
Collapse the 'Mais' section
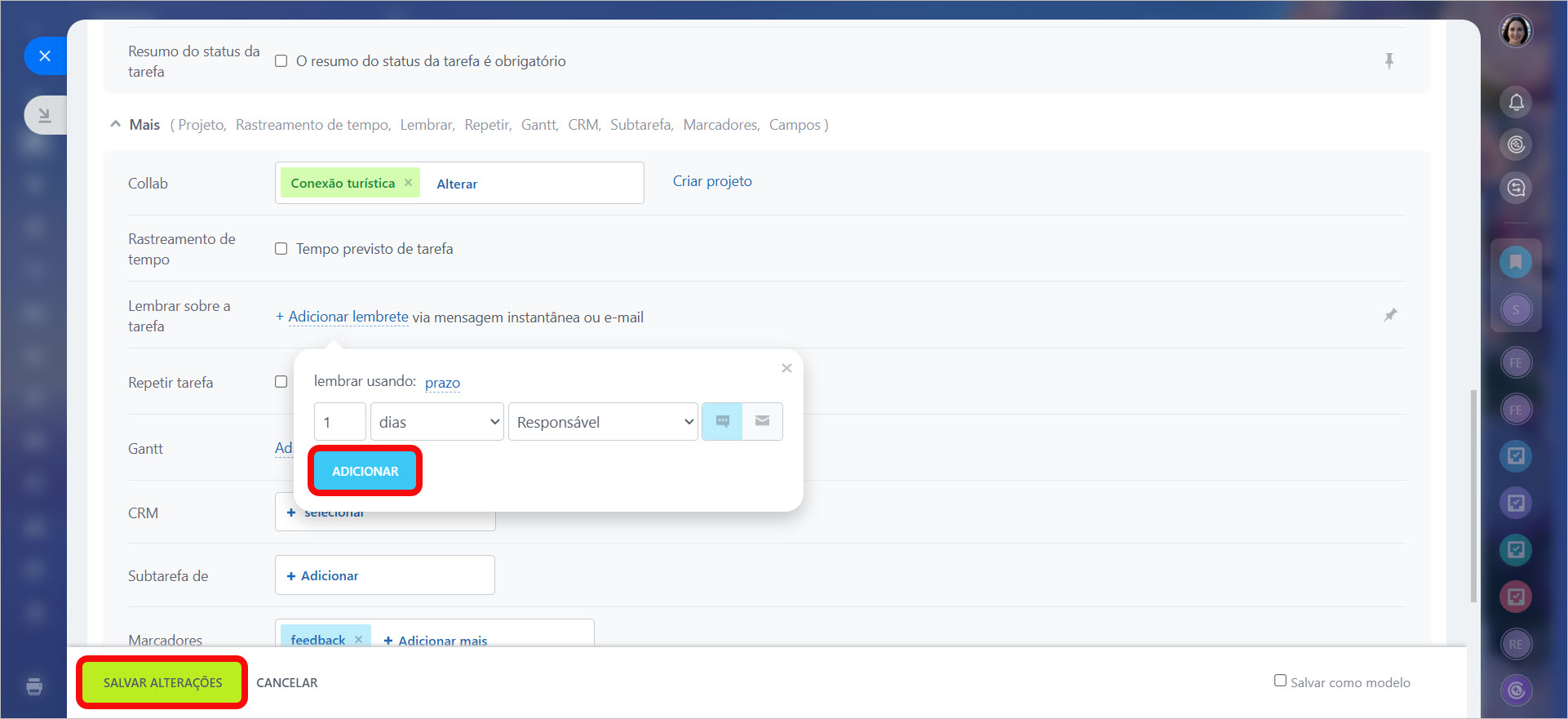[115, 125]
